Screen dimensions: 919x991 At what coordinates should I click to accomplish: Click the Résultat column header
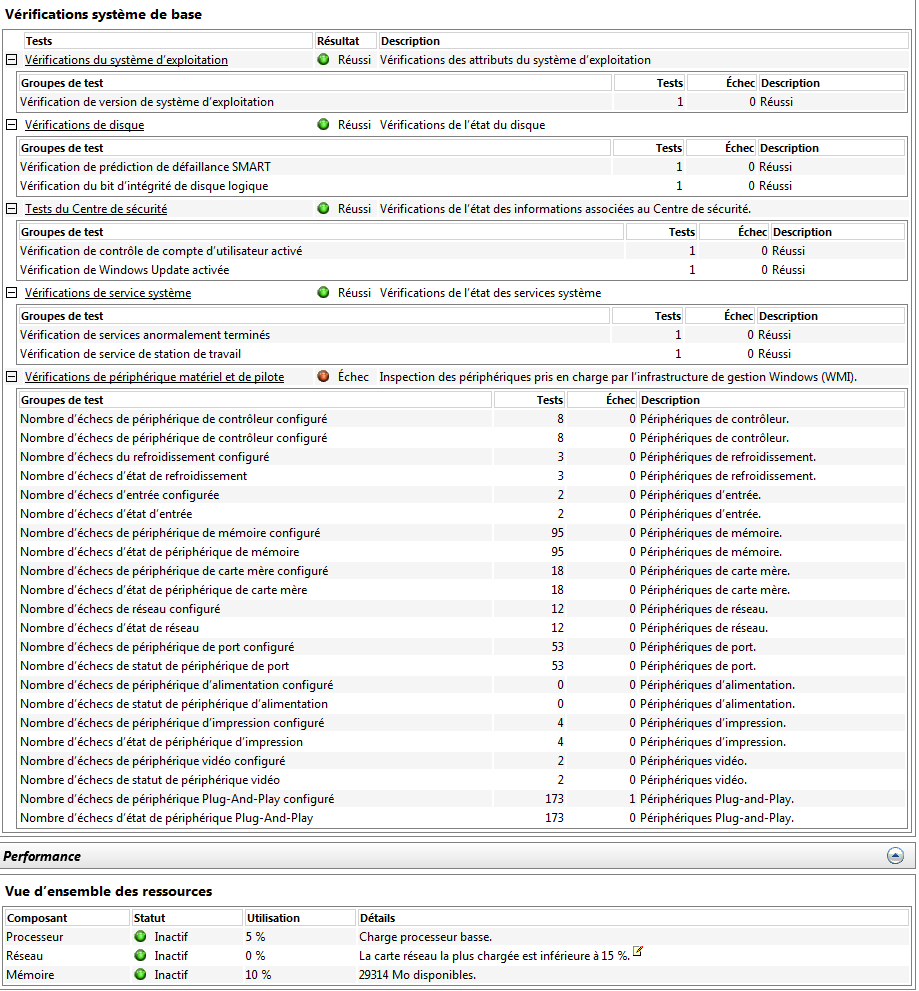click(x=346, y=41)
